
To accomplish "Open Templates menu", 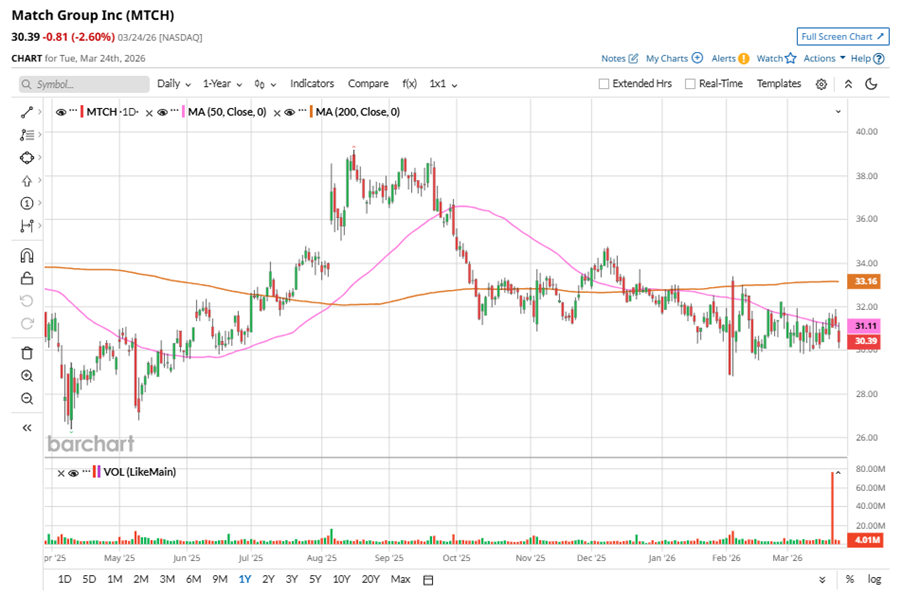I will (x=779, y=83).
